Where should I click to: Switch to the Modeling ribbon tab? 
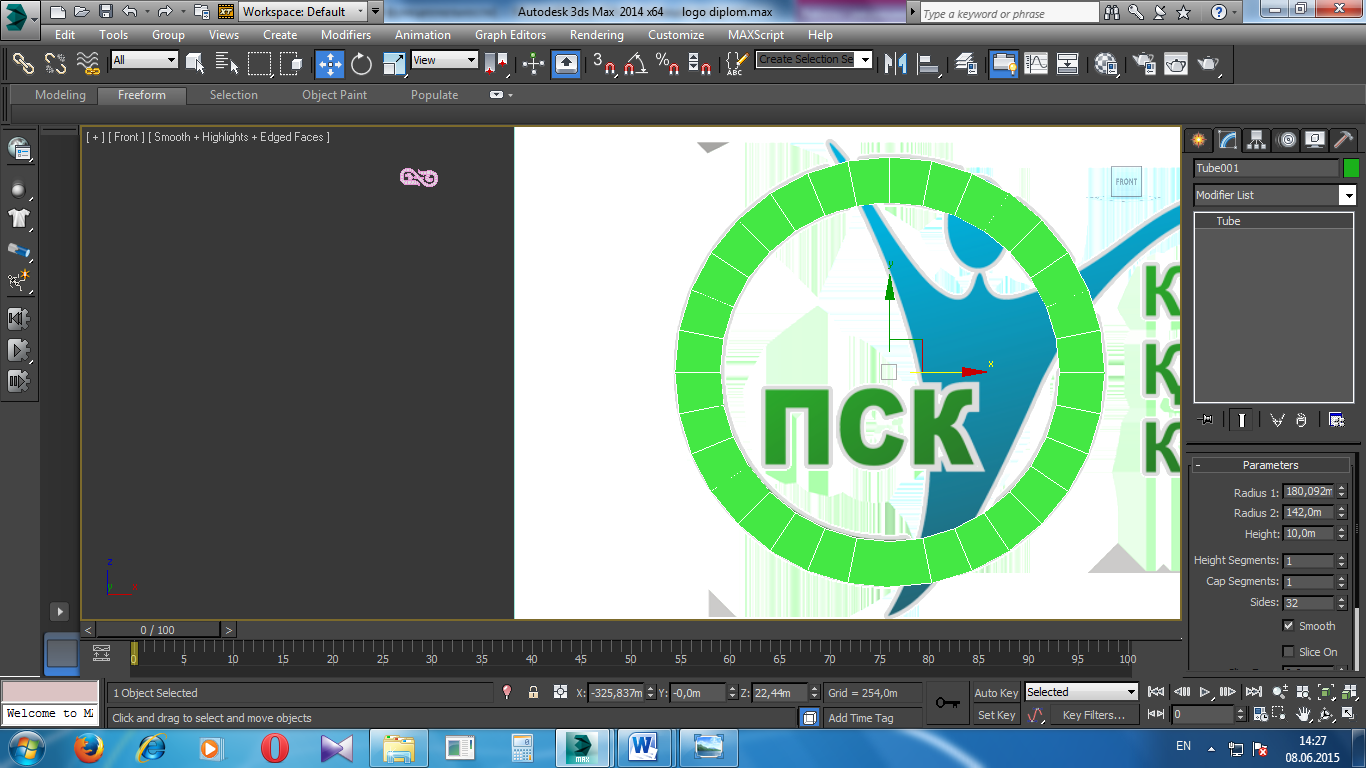(x=60, y=95)
